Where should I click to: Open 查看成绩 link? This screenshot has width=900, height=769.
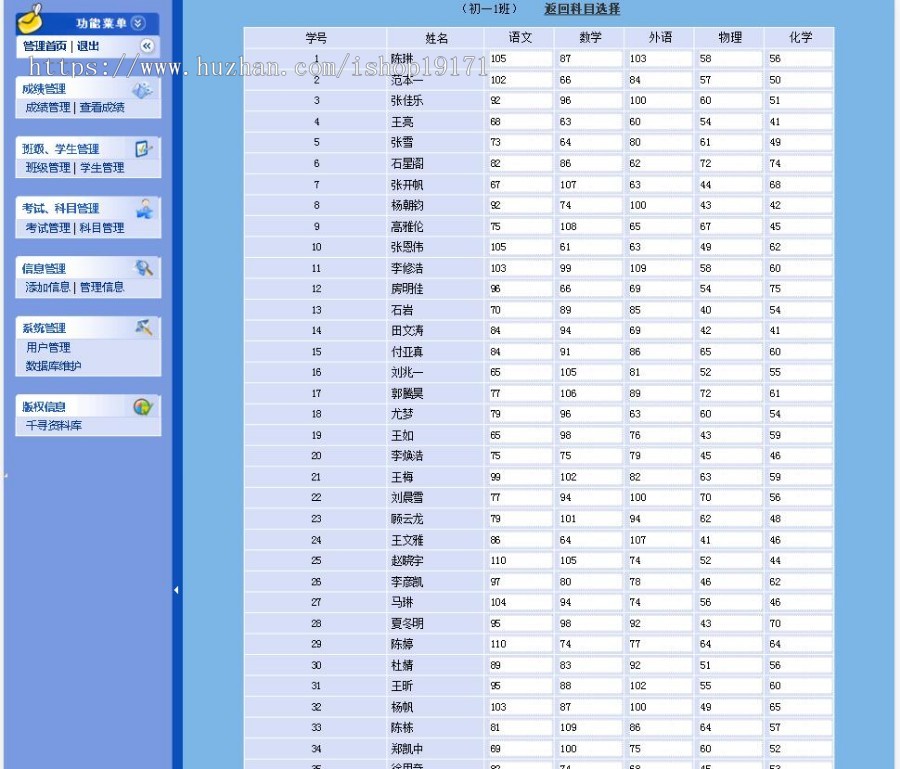102,107
